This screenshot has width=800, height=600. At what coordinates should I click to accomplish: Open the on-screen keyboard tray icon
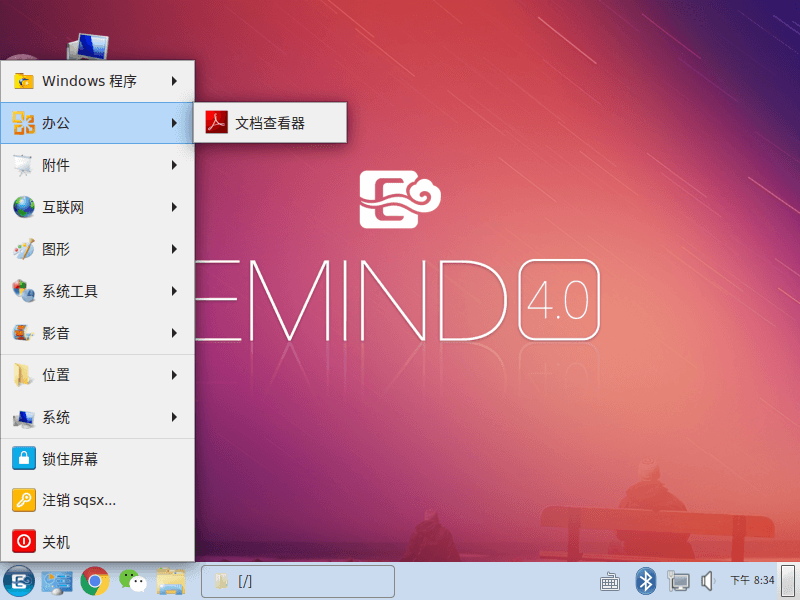pyautogui.click(x=610, y=581)
